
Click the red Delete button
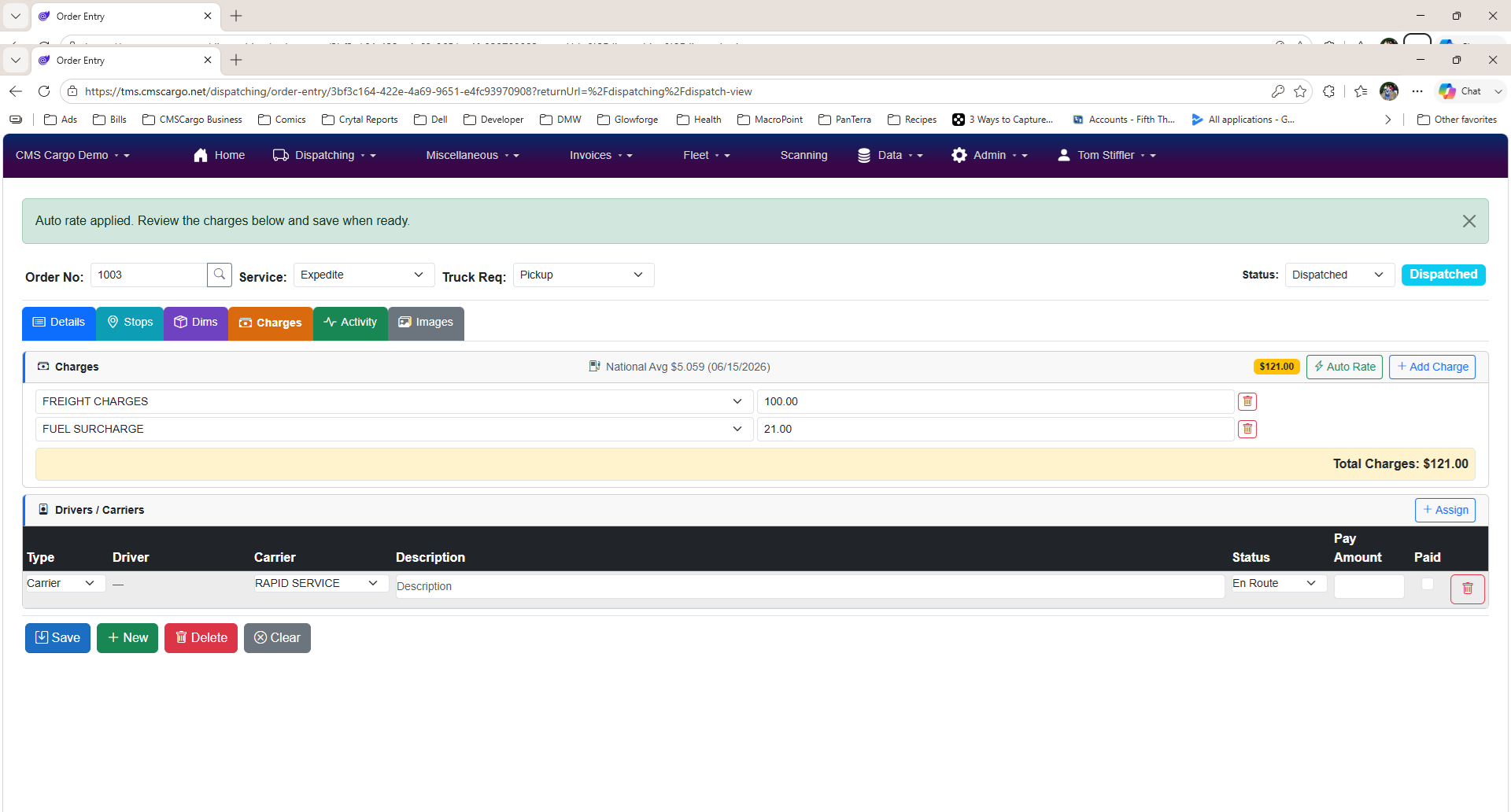pos(201,638)
